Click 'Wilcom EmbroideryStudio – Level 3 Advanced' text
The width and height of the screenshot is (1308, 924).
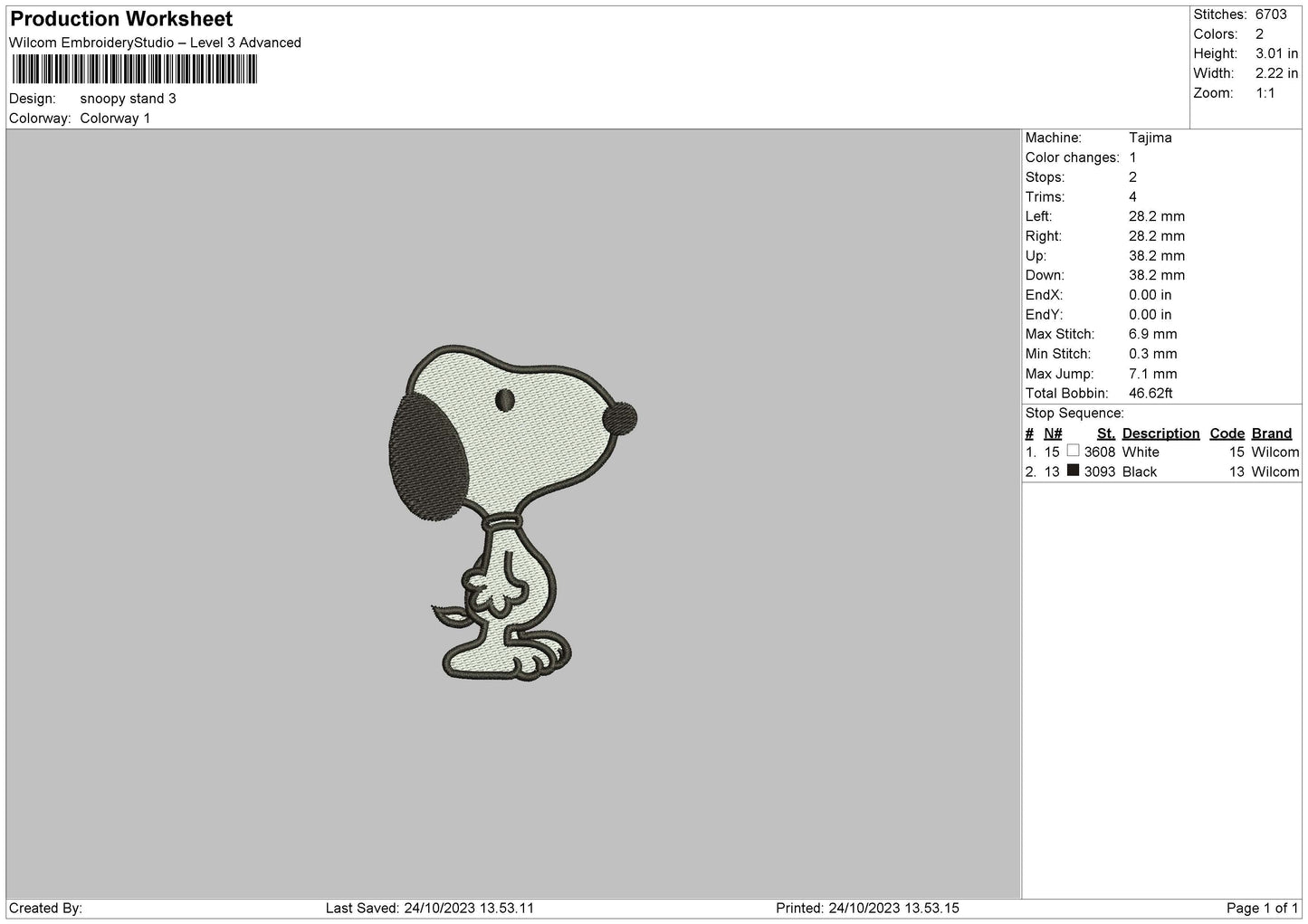pyautogui.click(x=155, y=43)
